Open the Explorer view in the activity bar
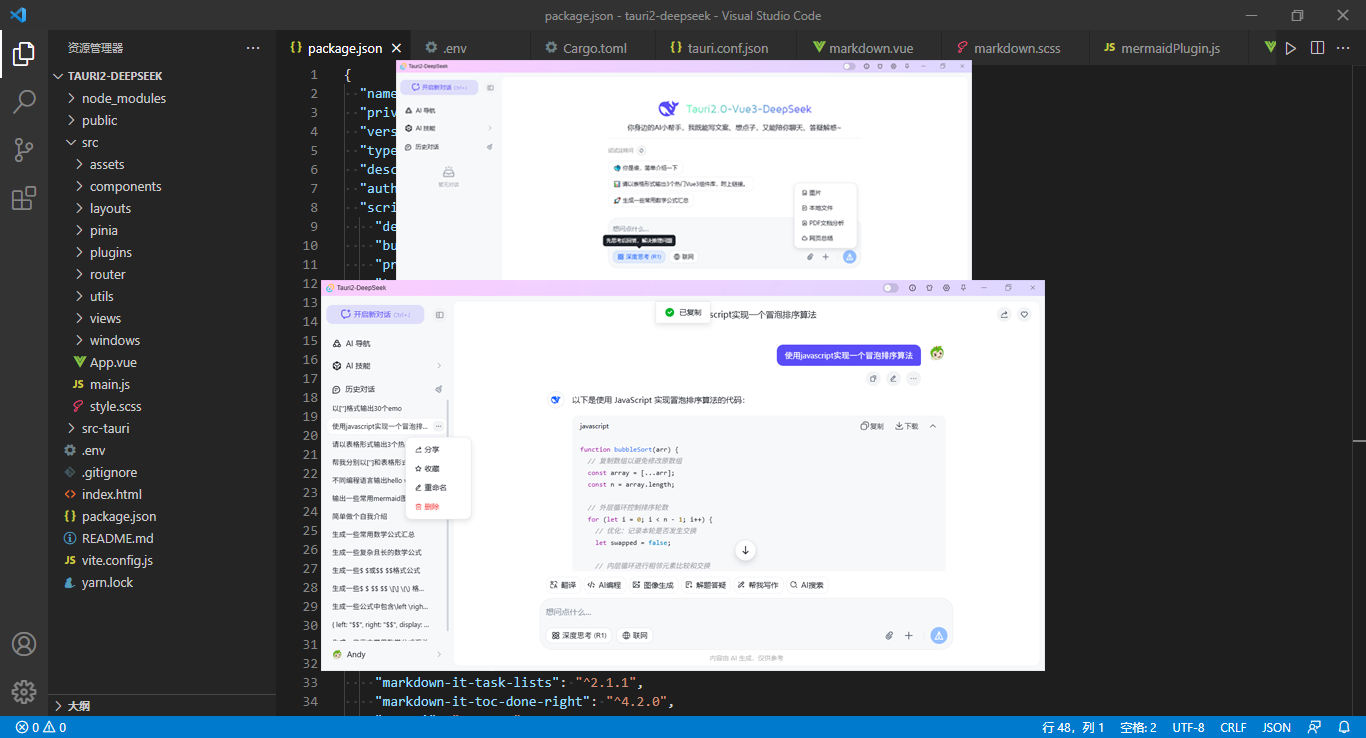The width and height of the screenshot is (1366, 738). click(x=24, y=53)
